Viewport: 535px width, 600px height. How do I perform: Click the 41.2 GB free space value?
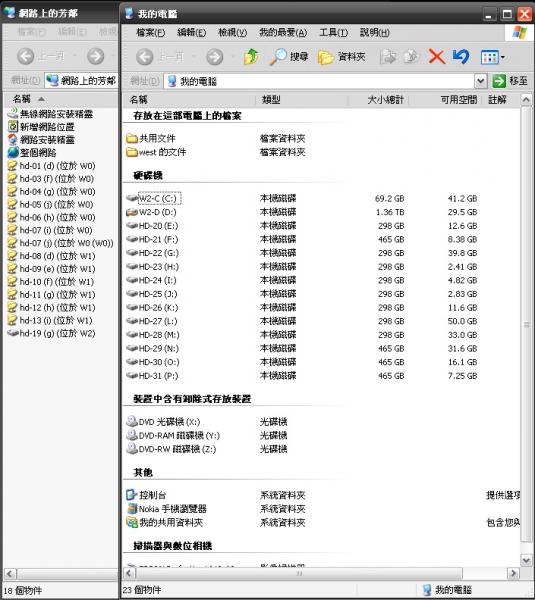pyautogui.click(x=462, y=199)
